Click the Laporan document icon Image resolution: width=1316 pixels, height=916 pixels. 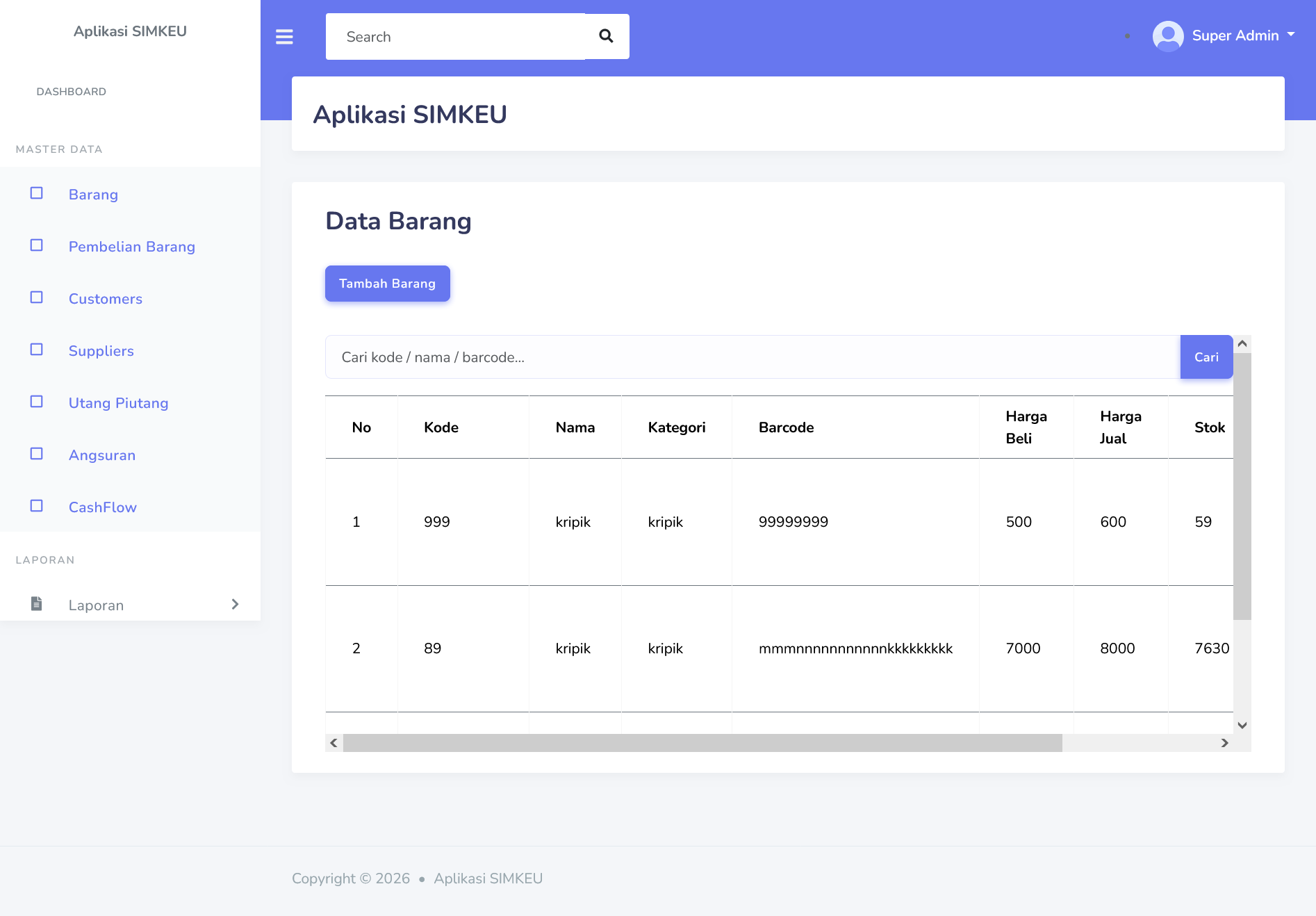[x=37, y=604]
